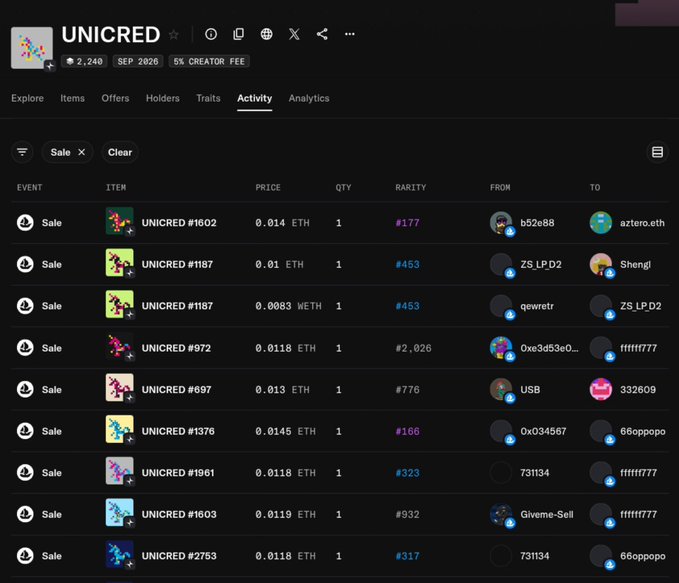Open seller qewretr profile
The width and height of the screenshot is (679, 583).
coord(537,306)
